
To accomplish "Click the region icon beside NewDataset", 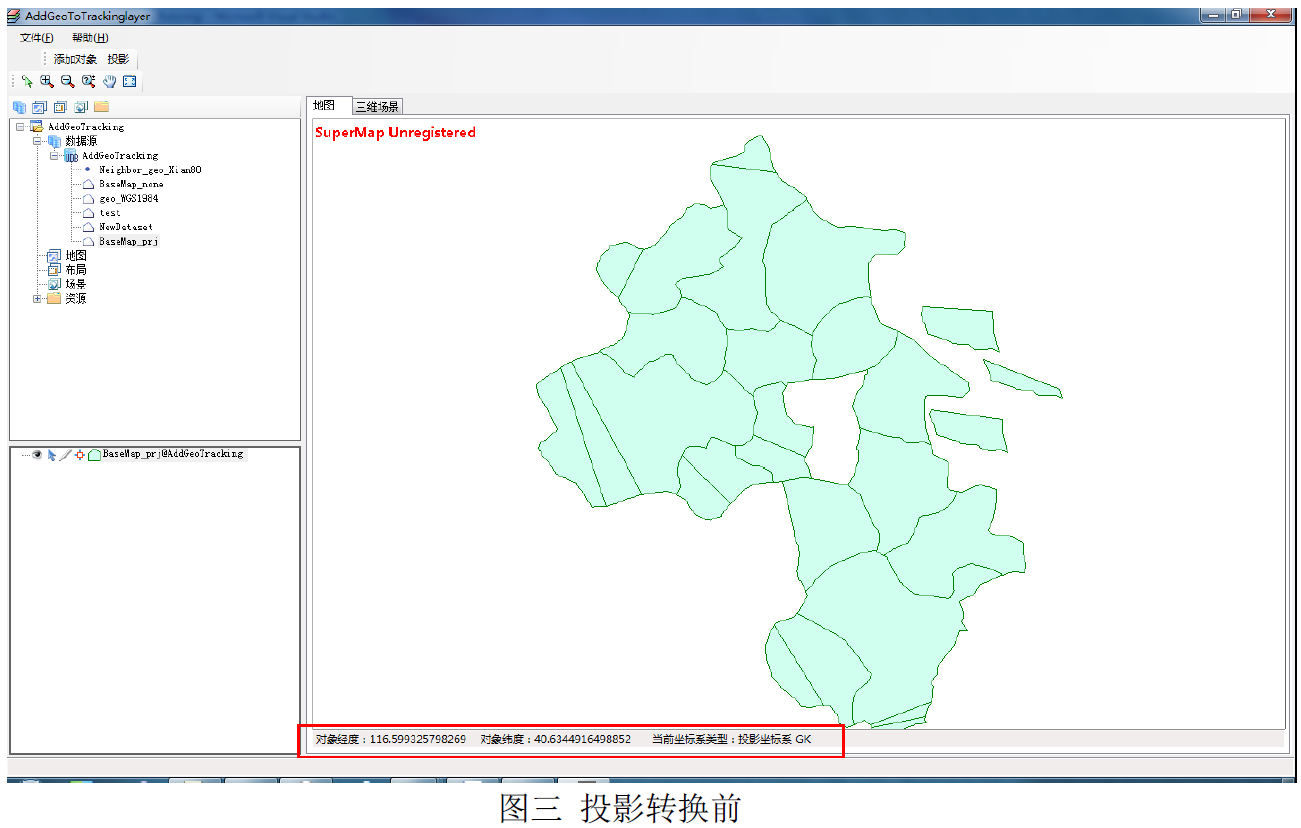I will click(88, 227).
